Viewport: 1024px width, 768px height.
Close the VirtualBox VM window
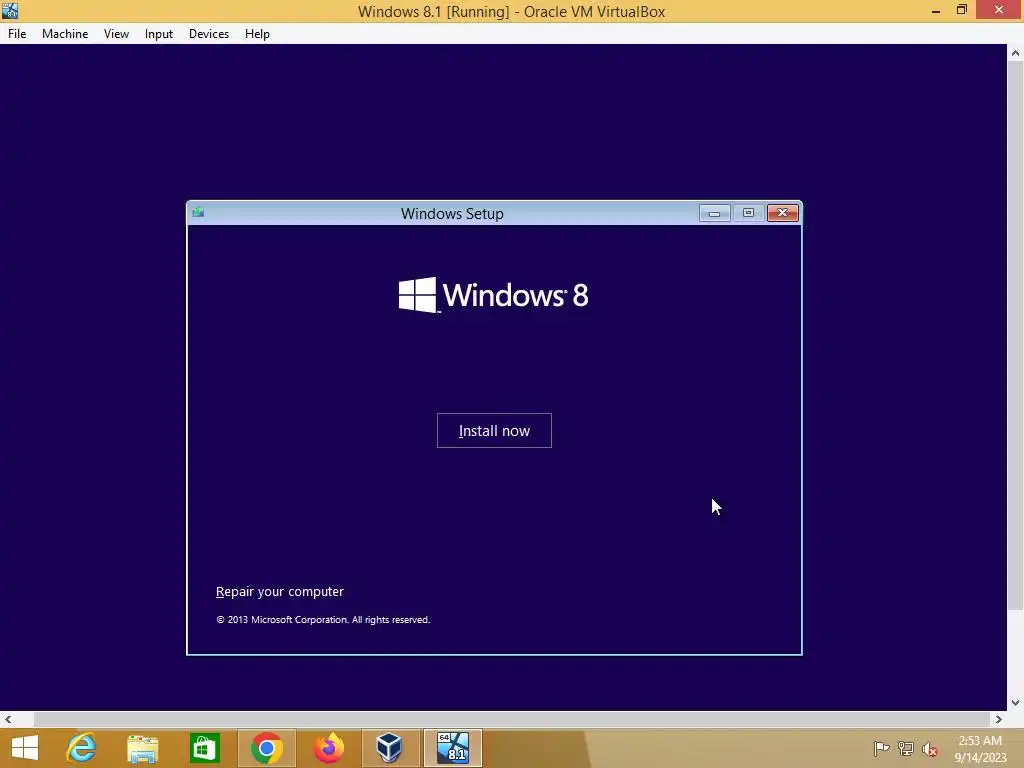[x=999, y=10]
